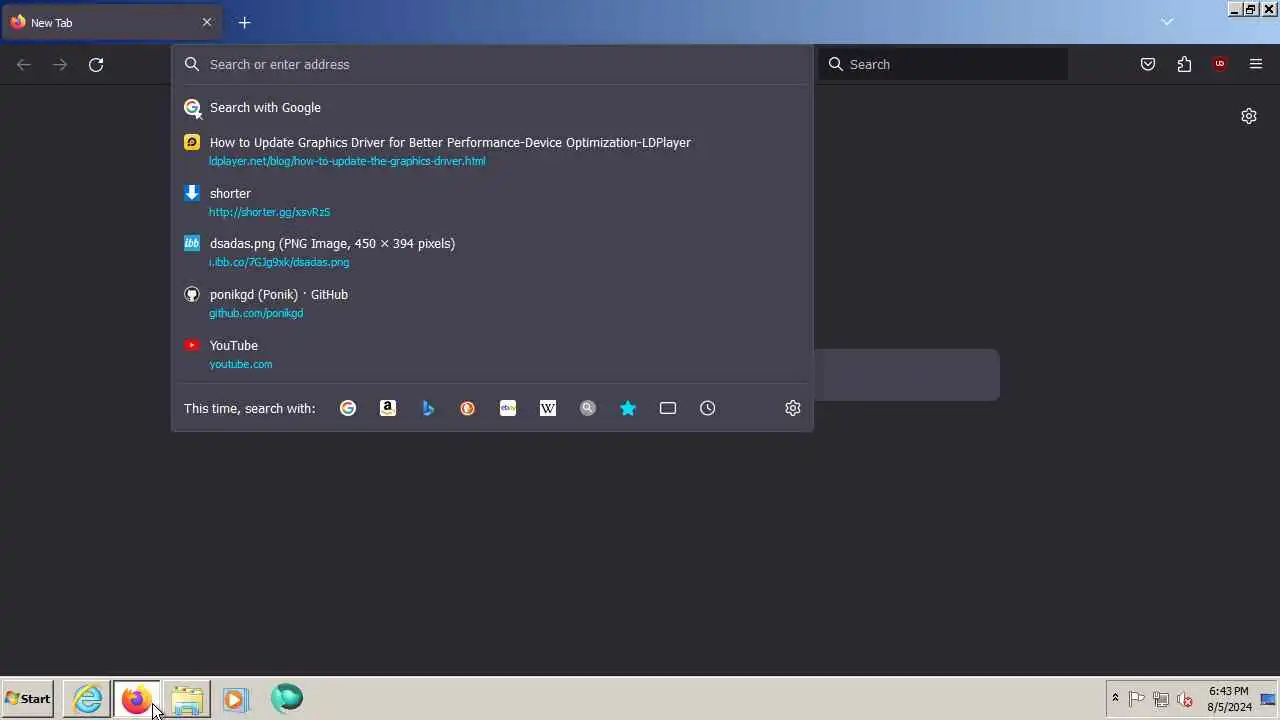Open the taskbar clock 6:43 PM
1280x720 pixels.
click(1229, 699)
